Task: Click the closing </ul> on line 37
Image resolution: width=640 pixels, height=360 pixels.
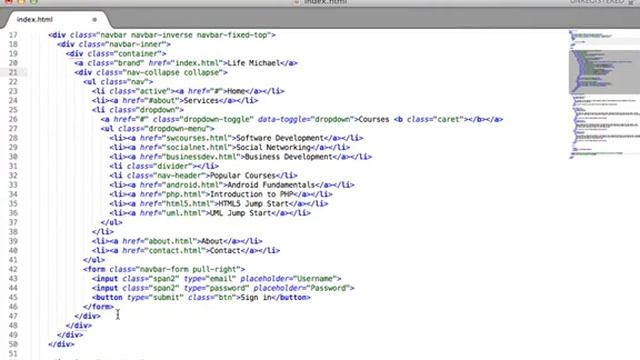Action: (111, 223)
